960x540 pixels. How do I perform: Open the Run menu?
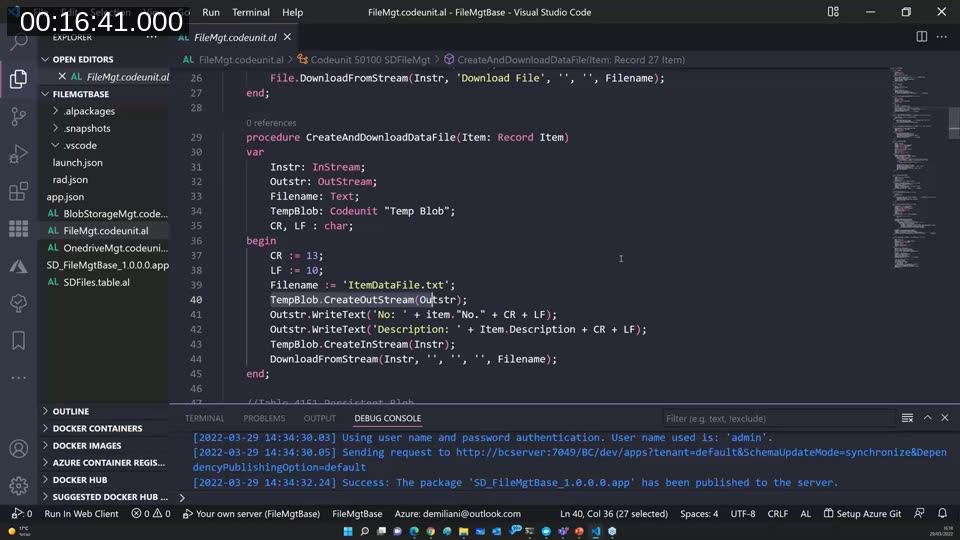click(x=211, y=12)
